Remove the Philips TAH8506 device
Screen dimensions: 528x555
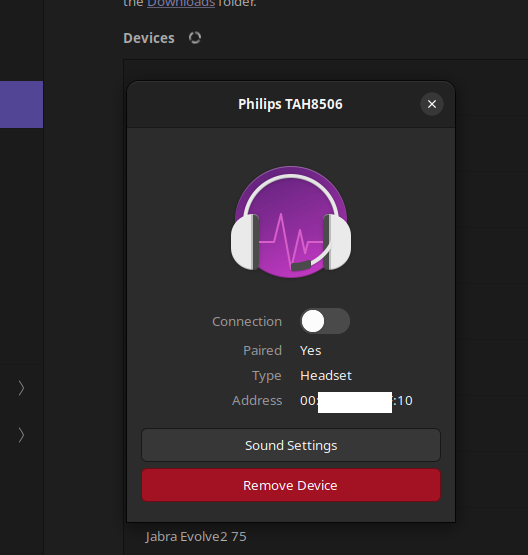coord(291,485)
